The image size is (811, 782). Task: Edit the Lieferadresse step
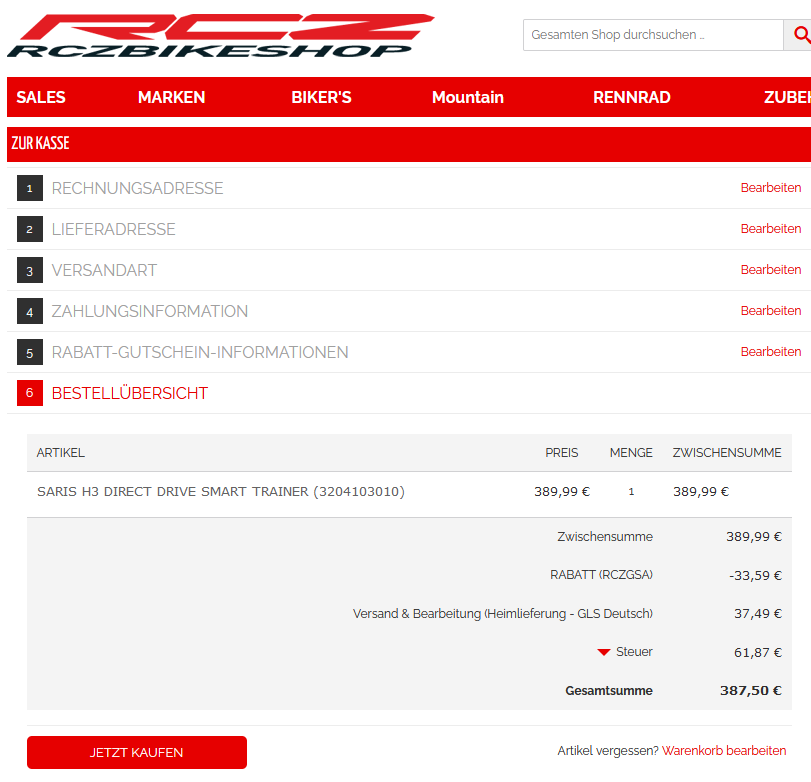coord(770,229)
